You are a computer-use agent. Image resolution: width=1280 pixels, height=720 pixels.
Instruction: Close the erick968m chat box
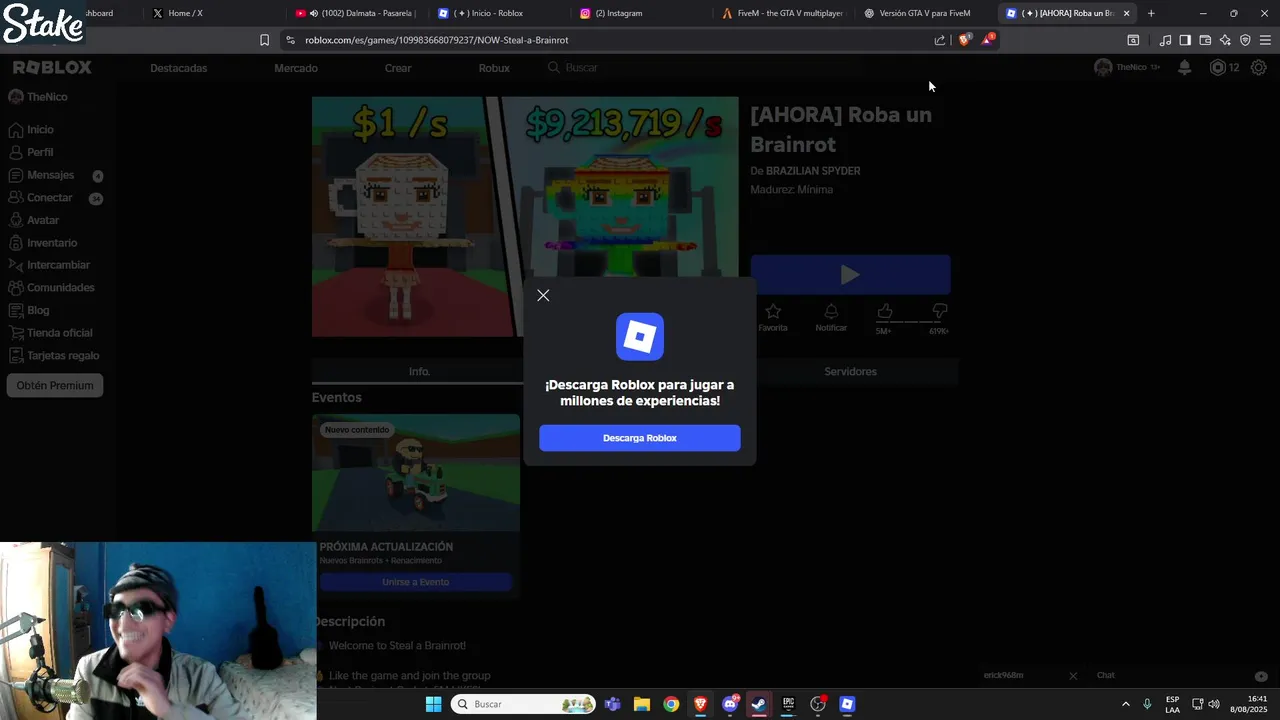tap(1073, 676)
